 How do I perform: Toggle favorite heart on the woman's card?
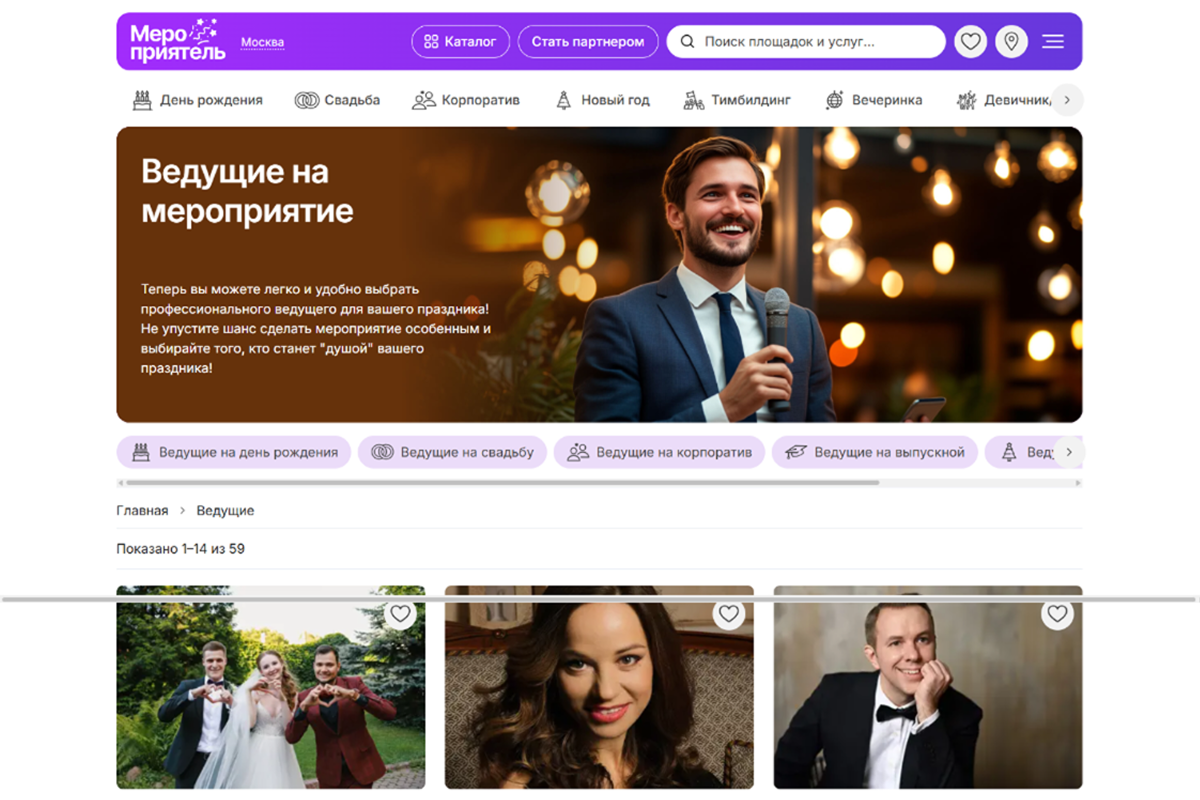[729, 614]
